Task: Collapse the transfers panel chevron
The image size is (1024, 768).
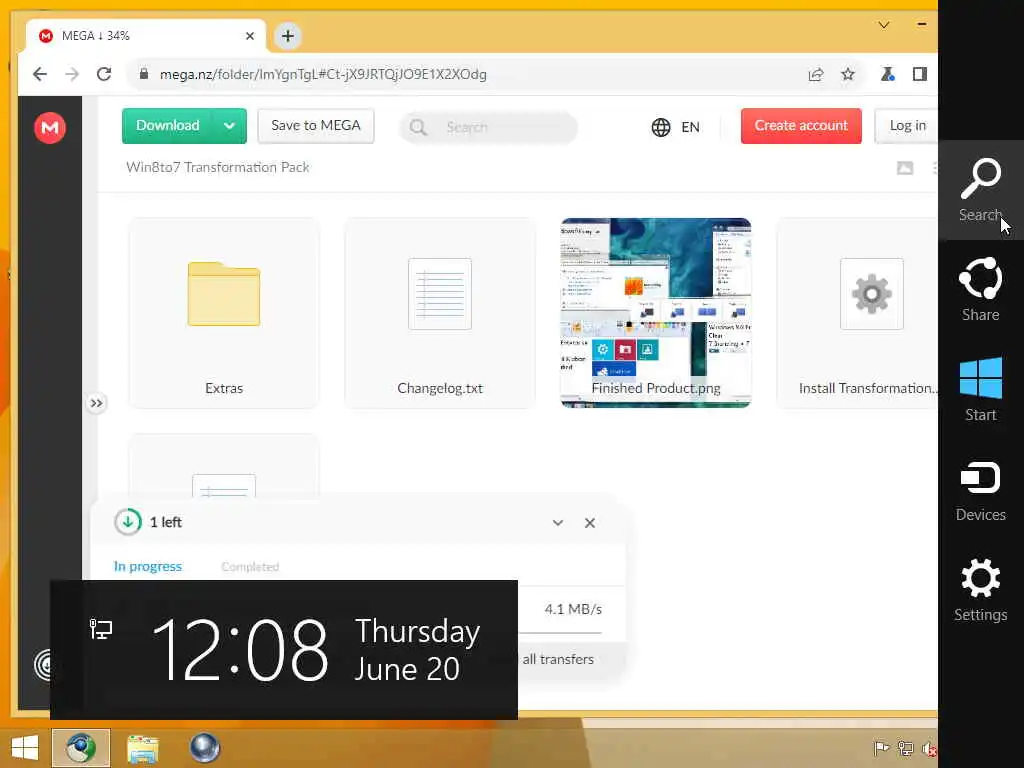Action: point(558,522)
